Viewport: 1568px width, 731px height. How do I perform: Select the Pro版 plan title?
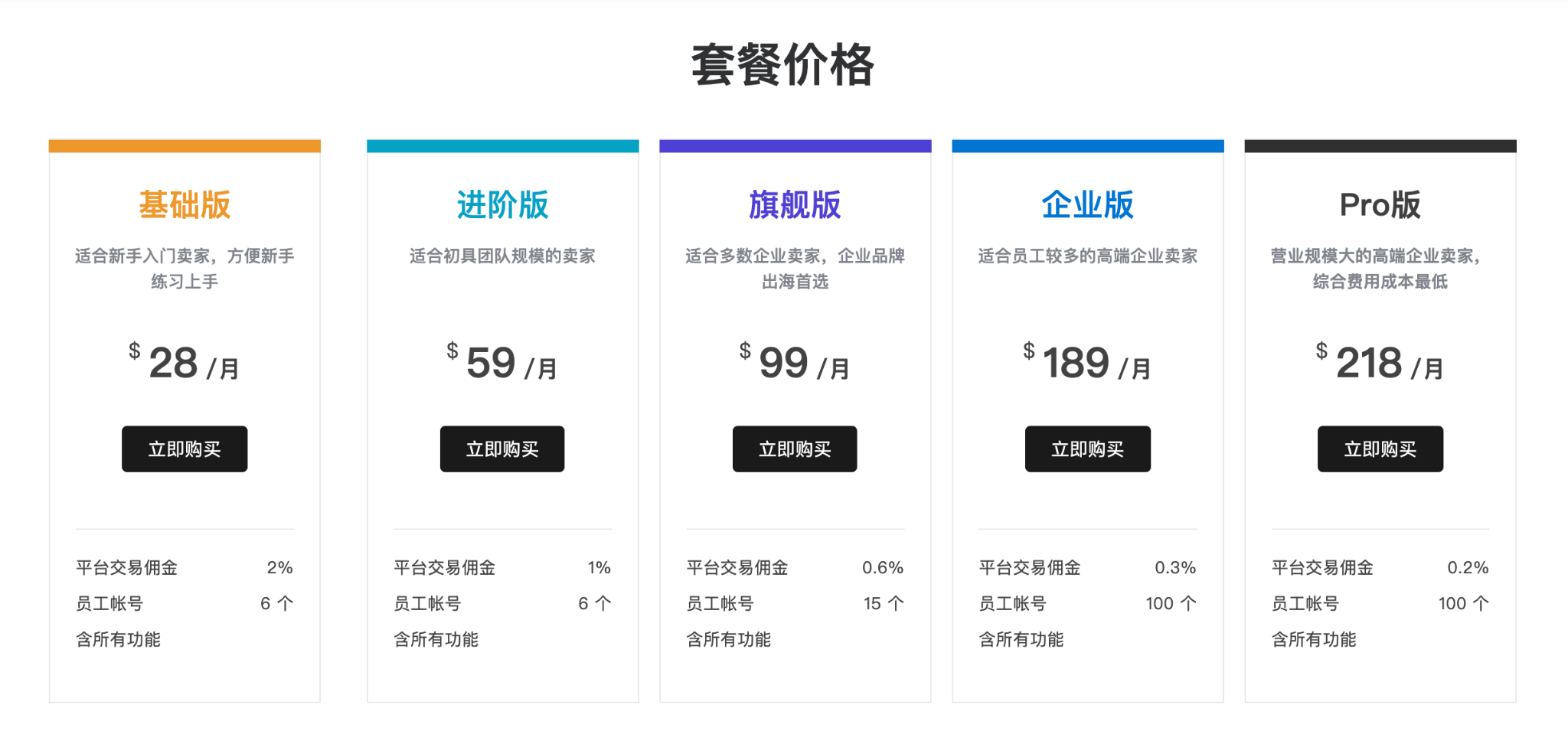(1380, 204)
